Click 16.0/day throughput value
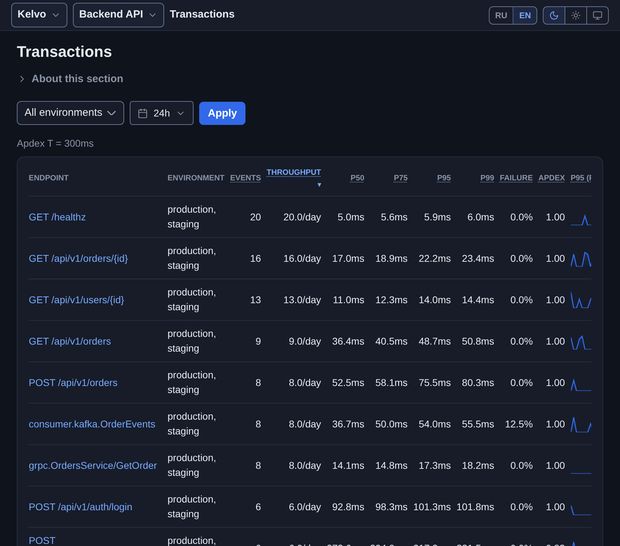The image size is (620, 546). click(302, 259)
